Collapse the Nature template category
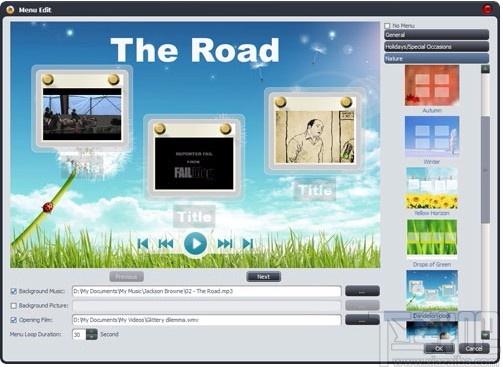This screenshot has width=503, height=367. (436, 58)
